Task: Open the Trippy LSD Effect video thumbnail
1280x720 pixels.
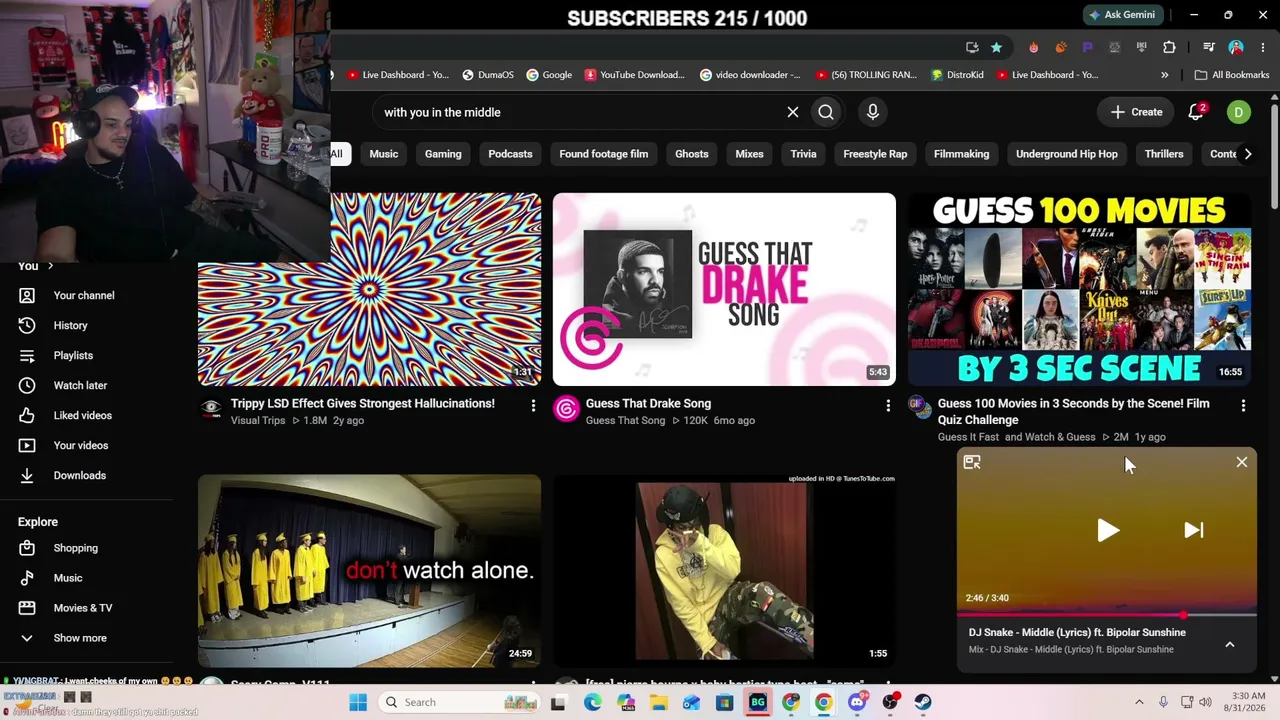Action: (369, 289)
